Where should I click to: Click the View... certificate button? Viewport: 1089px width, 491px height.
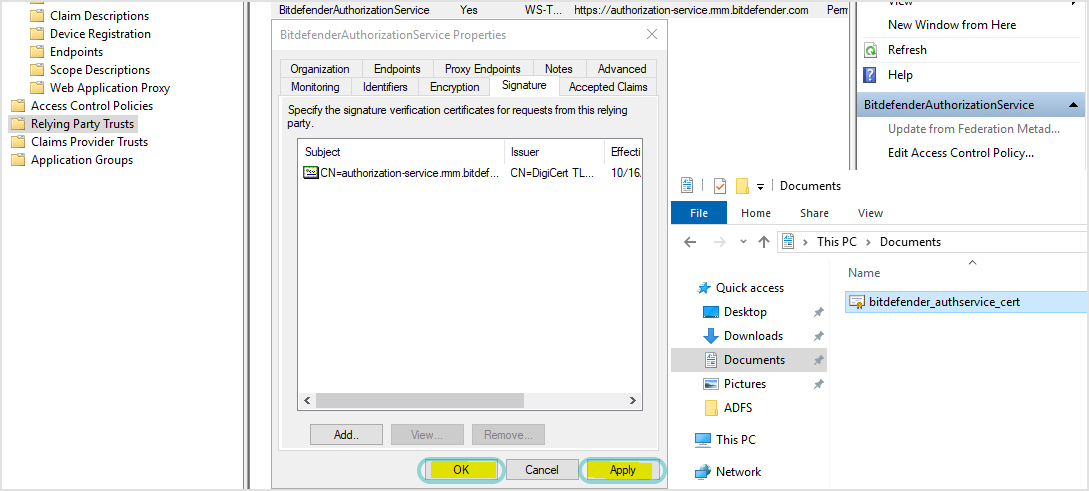coord(427,435)
